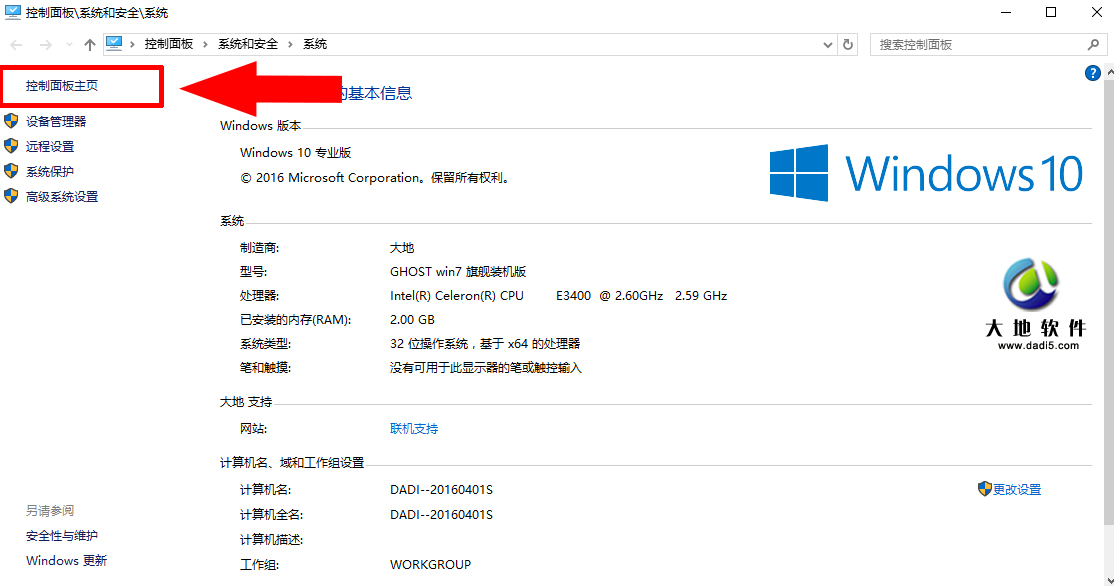Select the 系统和安全 breadcrumb item
Viewport: 1114px width, 586px height.
tap(248, 44)
